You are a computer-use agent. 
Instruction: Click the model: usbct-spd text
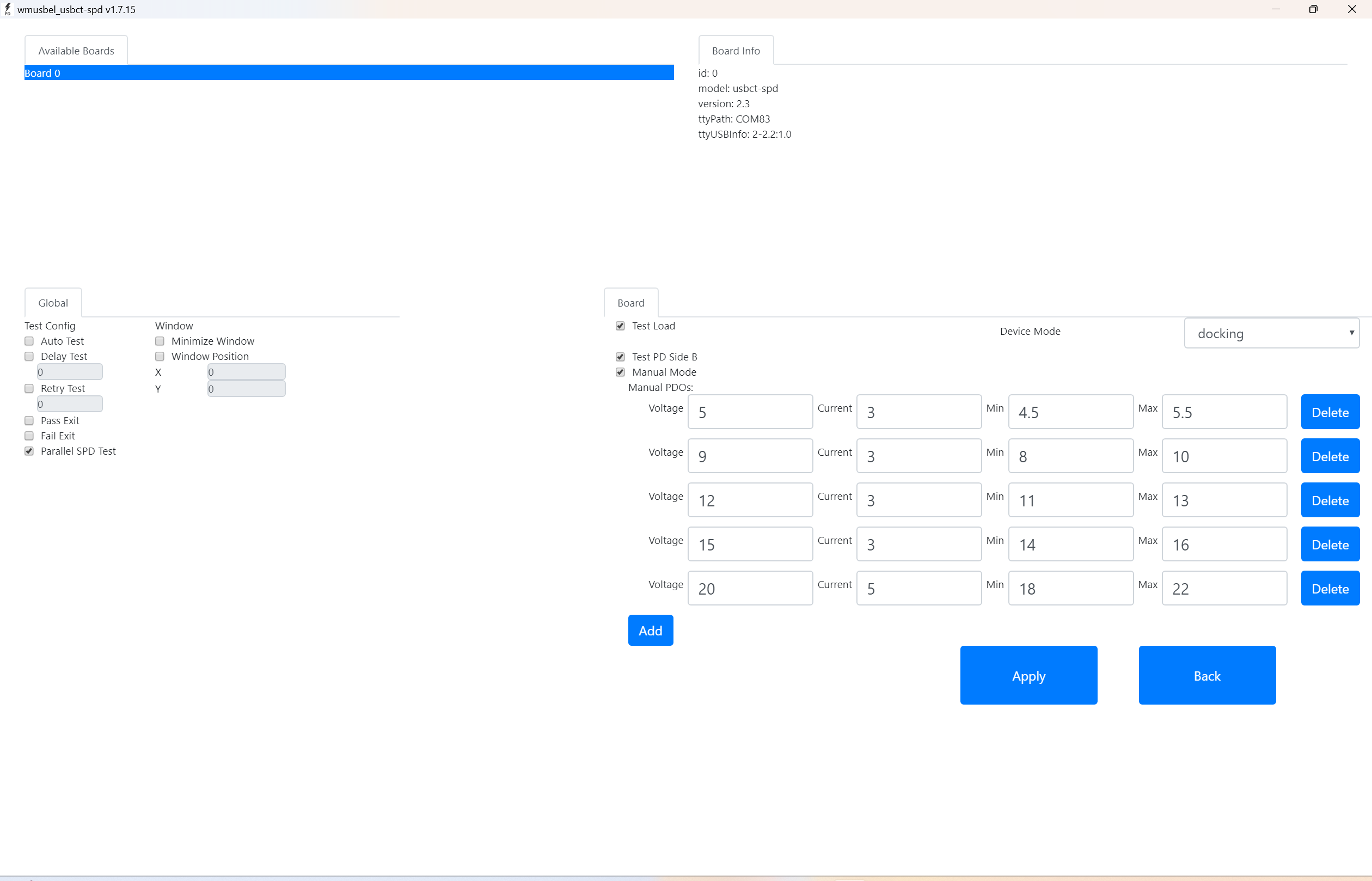click(738, 88)
